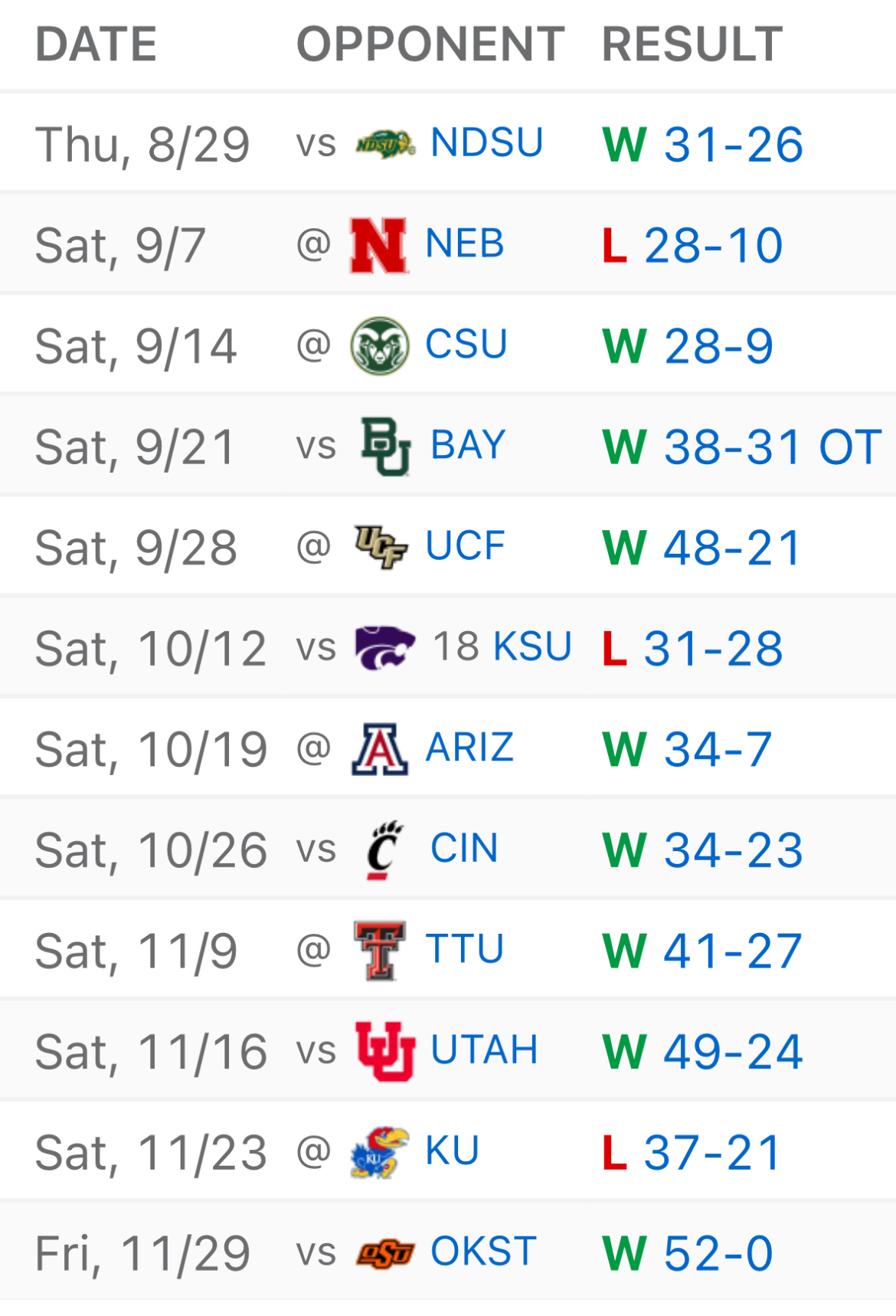Click the Cincinnati Bearcats C logo

coord(384,850)
